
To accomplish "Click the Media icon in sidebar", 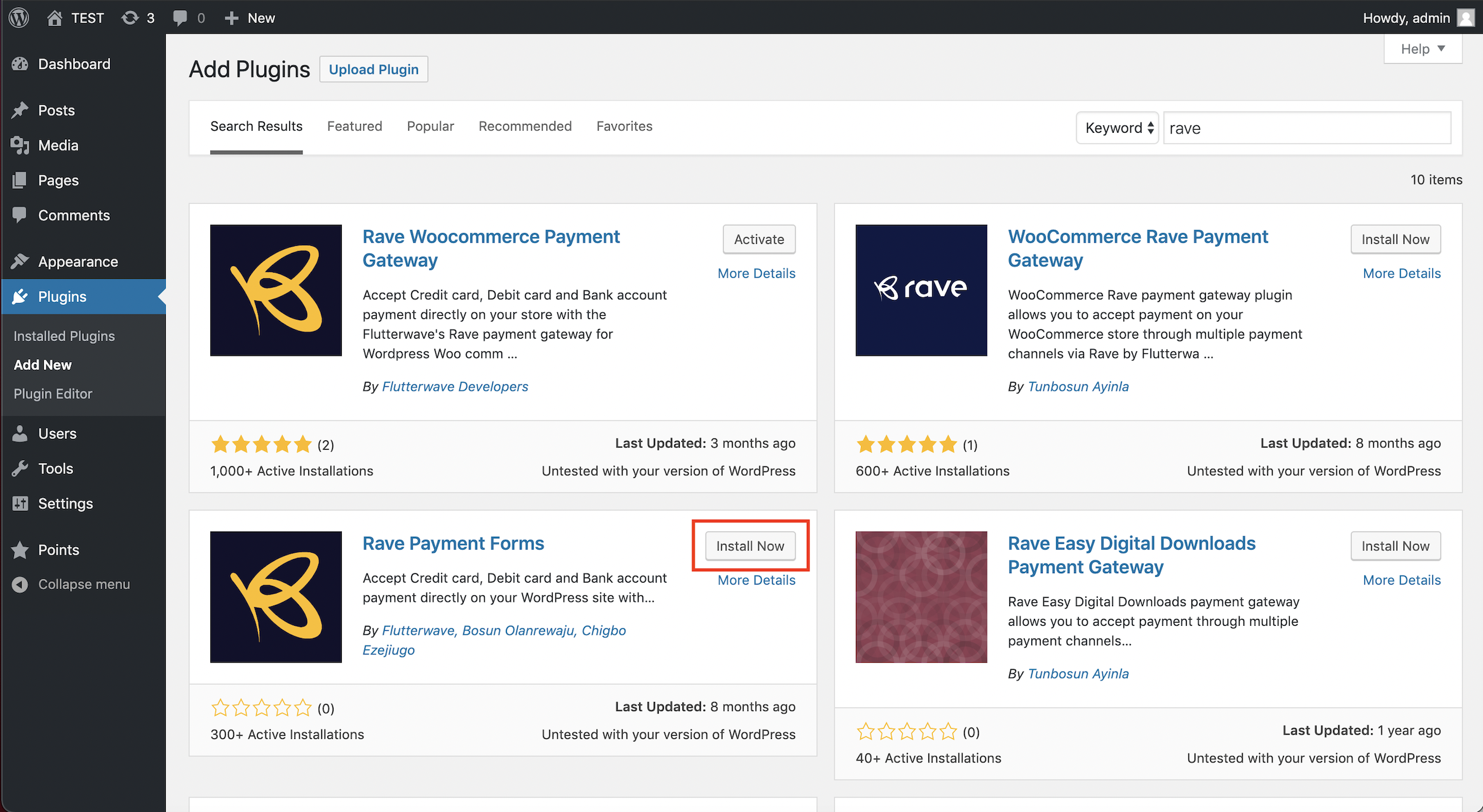I will coord(20,145).
